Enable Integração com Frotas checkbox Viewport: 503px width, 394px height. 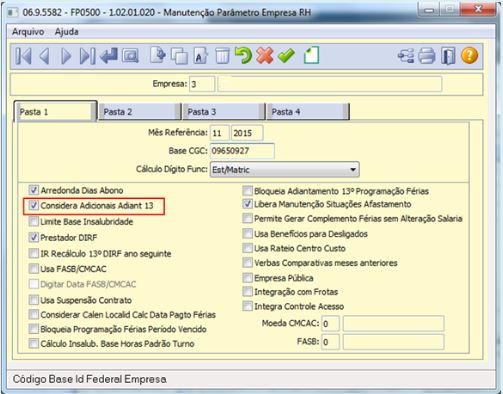(x=247, y=292)
